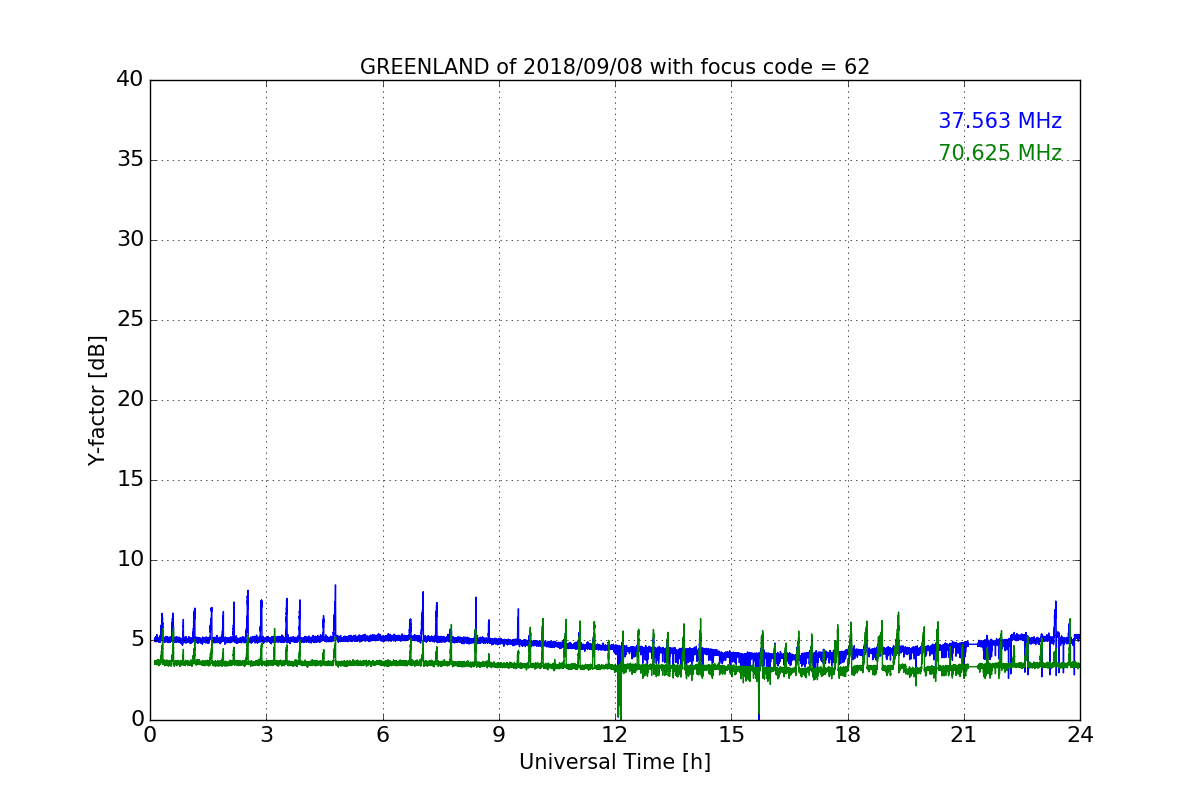Click the y-axis tick label 40

click(130, 79)
